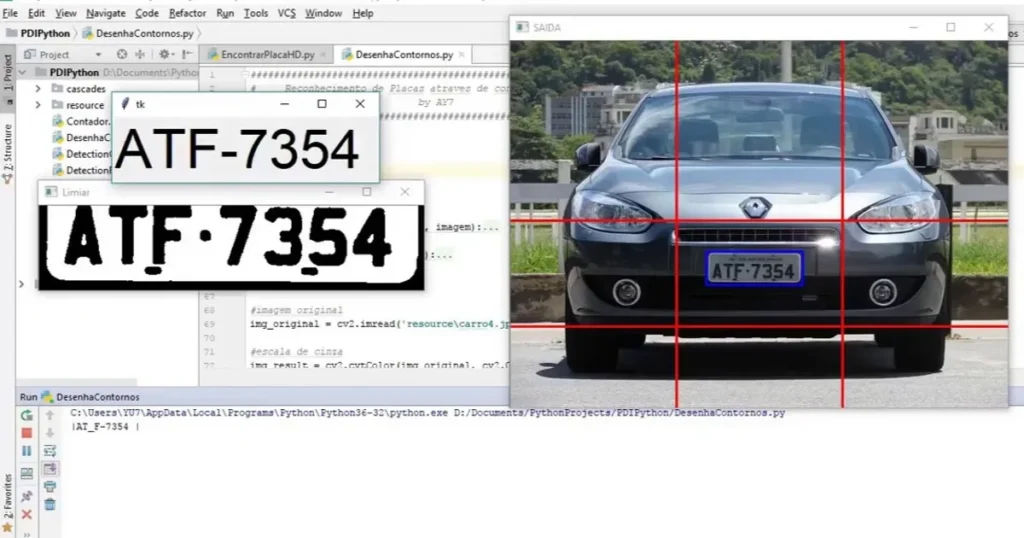Viewport: 1024px width, 538px height.
Task: Click the red X close icon in Run panel
Action: click(27, 514)
